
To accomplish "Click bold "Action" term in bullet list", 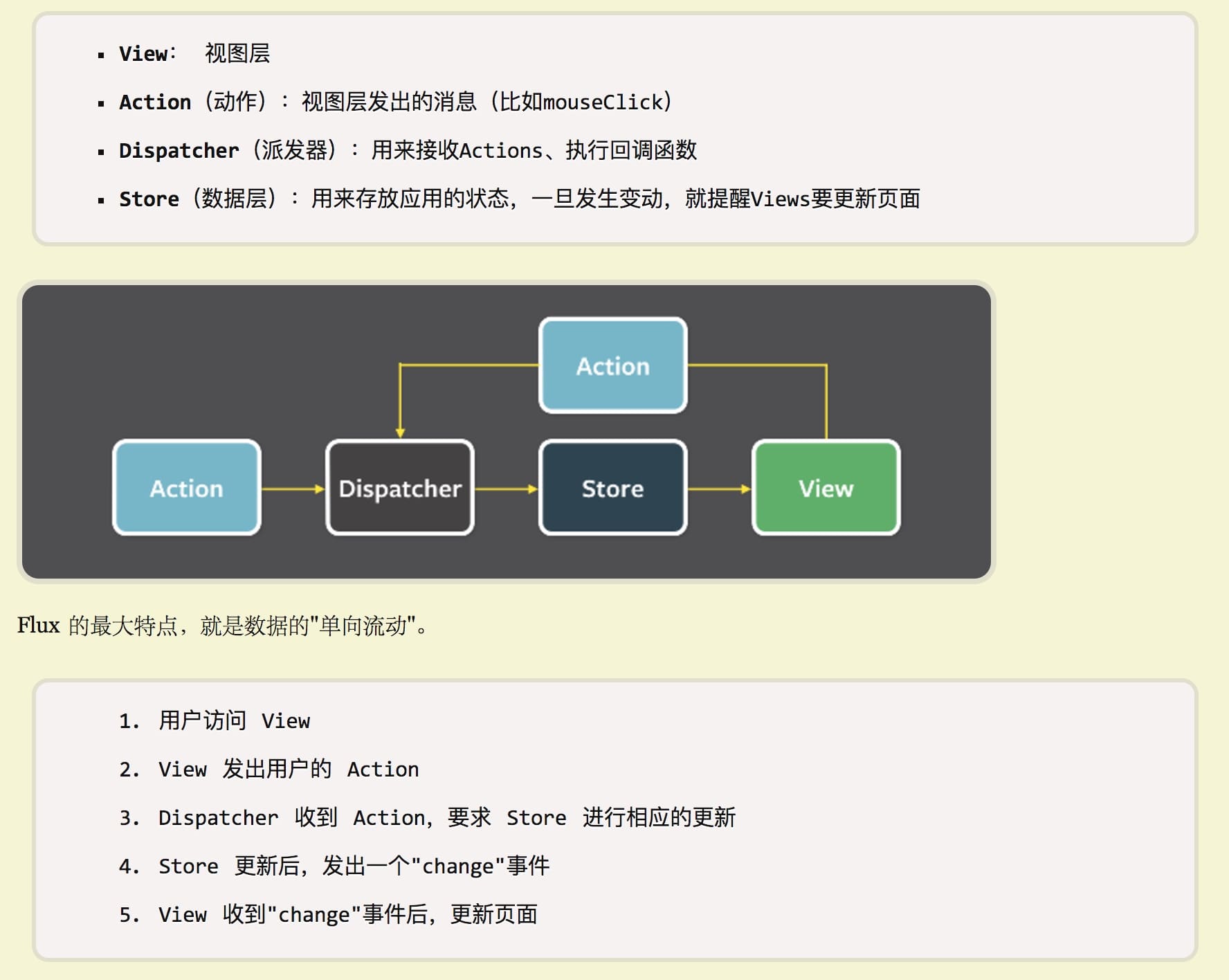I will click(155, 102).
